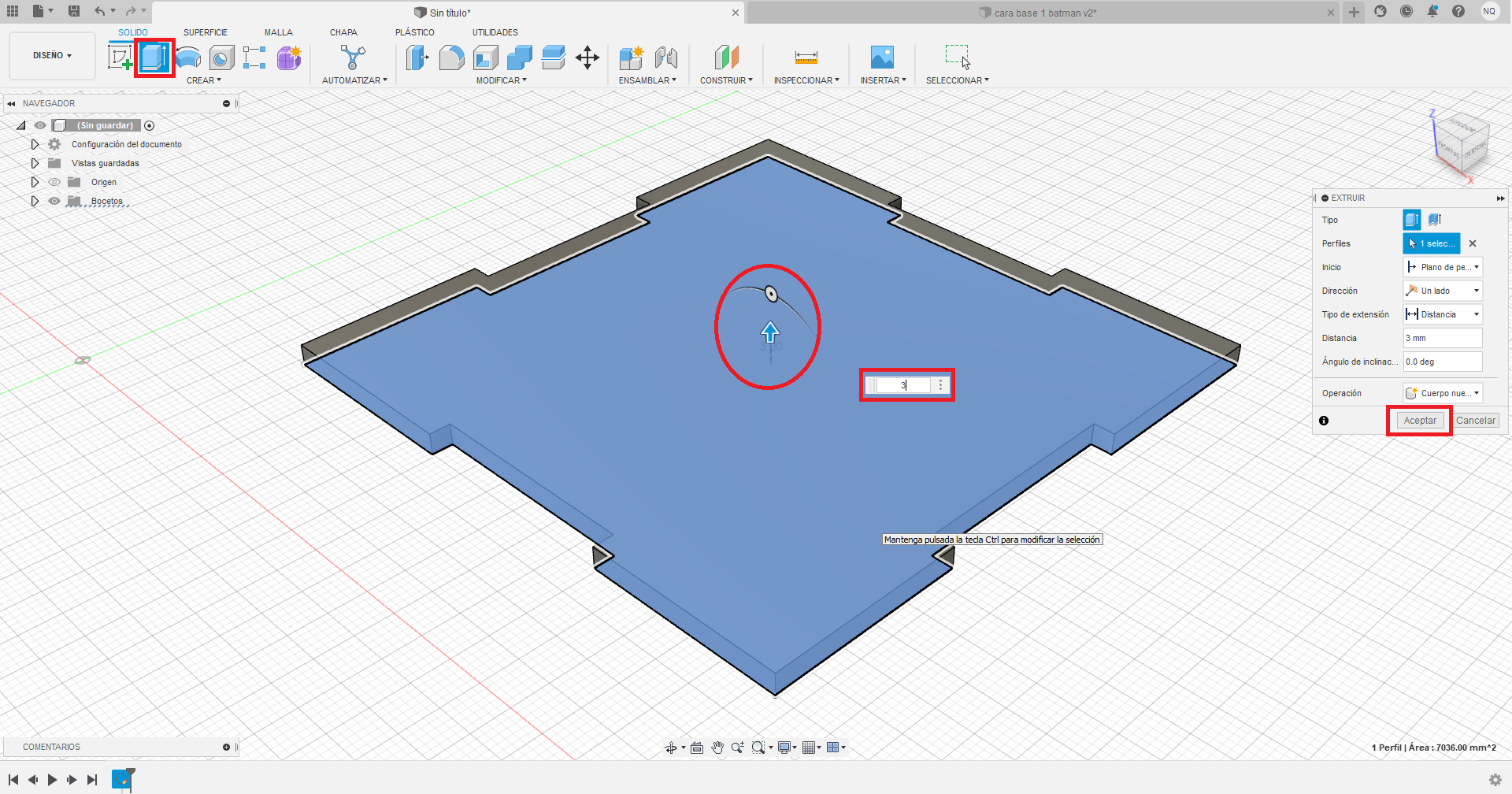Click the Insert image icon

pos(882,58)
